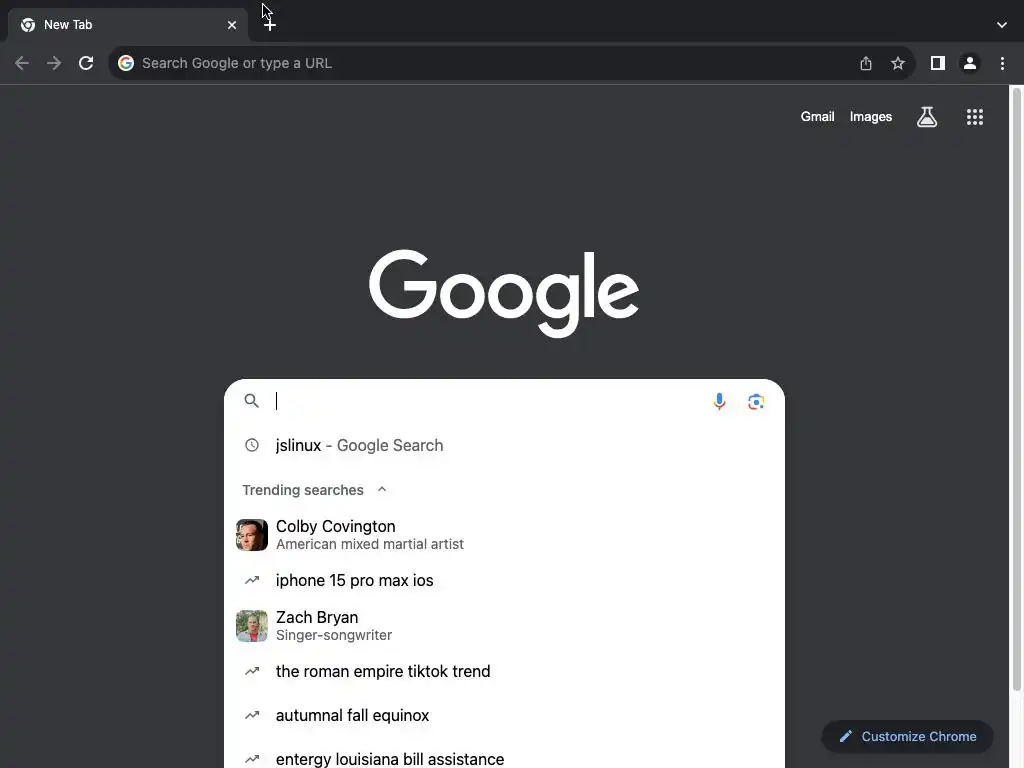Close the New Tab tab
The height and width of the screenshot is (768, 1024).
[x=232, y=25]
